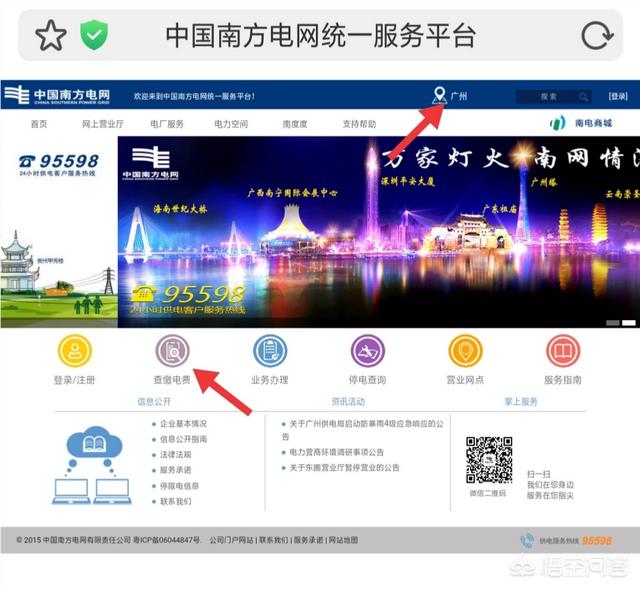Open the 南电商城 logo link
The width and height of the screenshot is (640, 589).
[581, 122]
